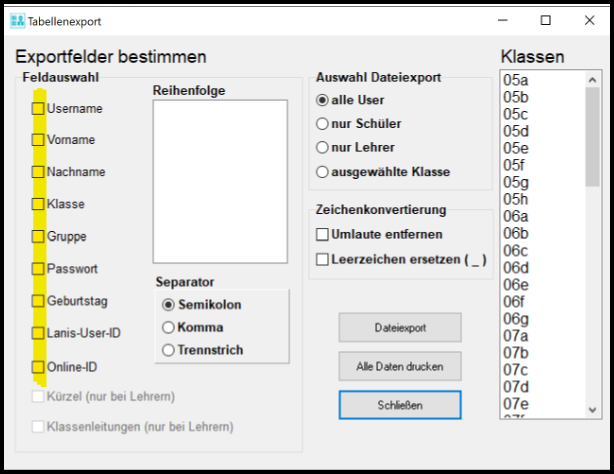Click inside the Reihenfolge list box
The height and width of the screenshot is (474, 614).
220,180
